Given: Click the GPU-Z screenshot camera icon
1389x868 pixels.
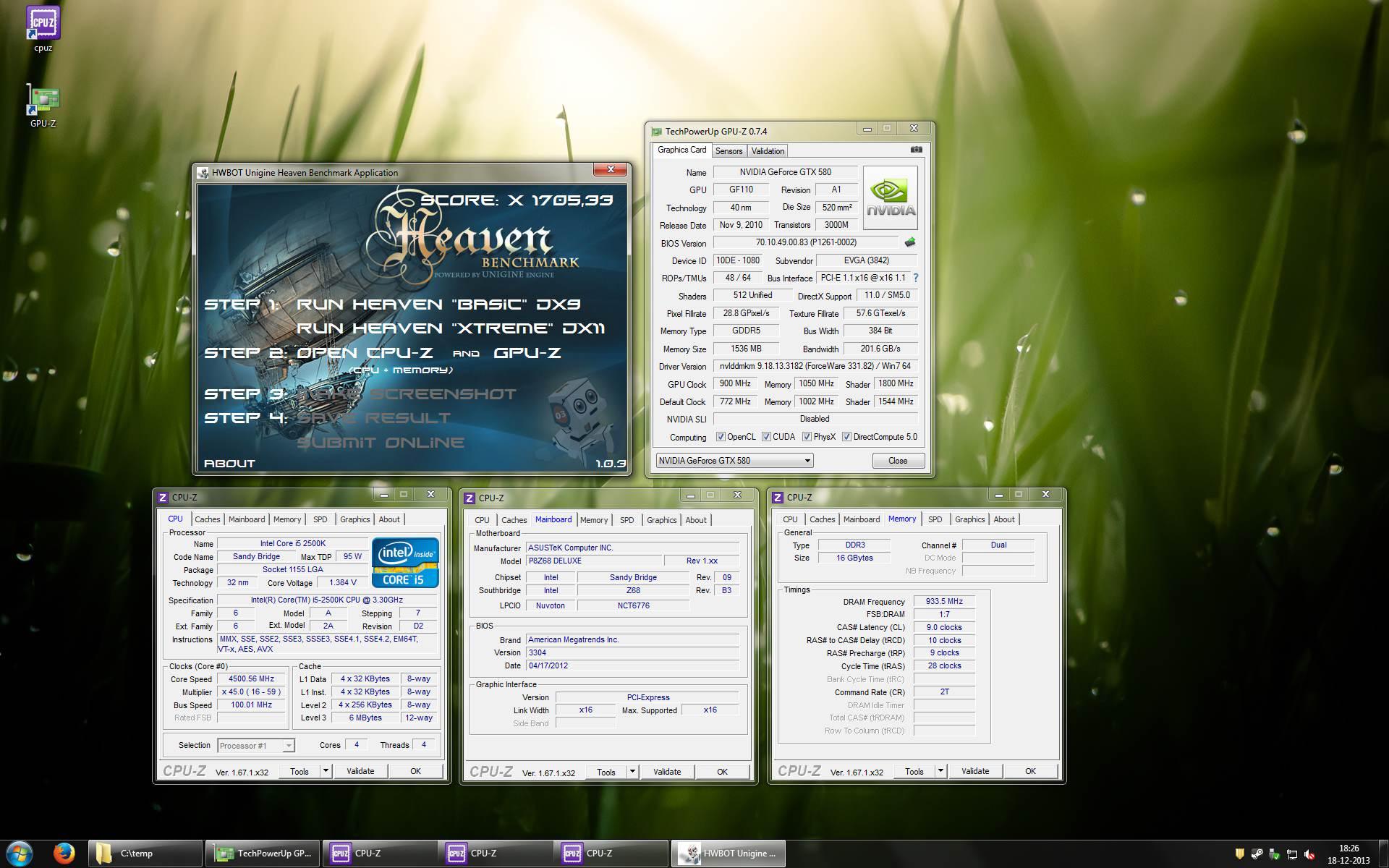Looking at the screenshot, I should (x=916, y=150).
